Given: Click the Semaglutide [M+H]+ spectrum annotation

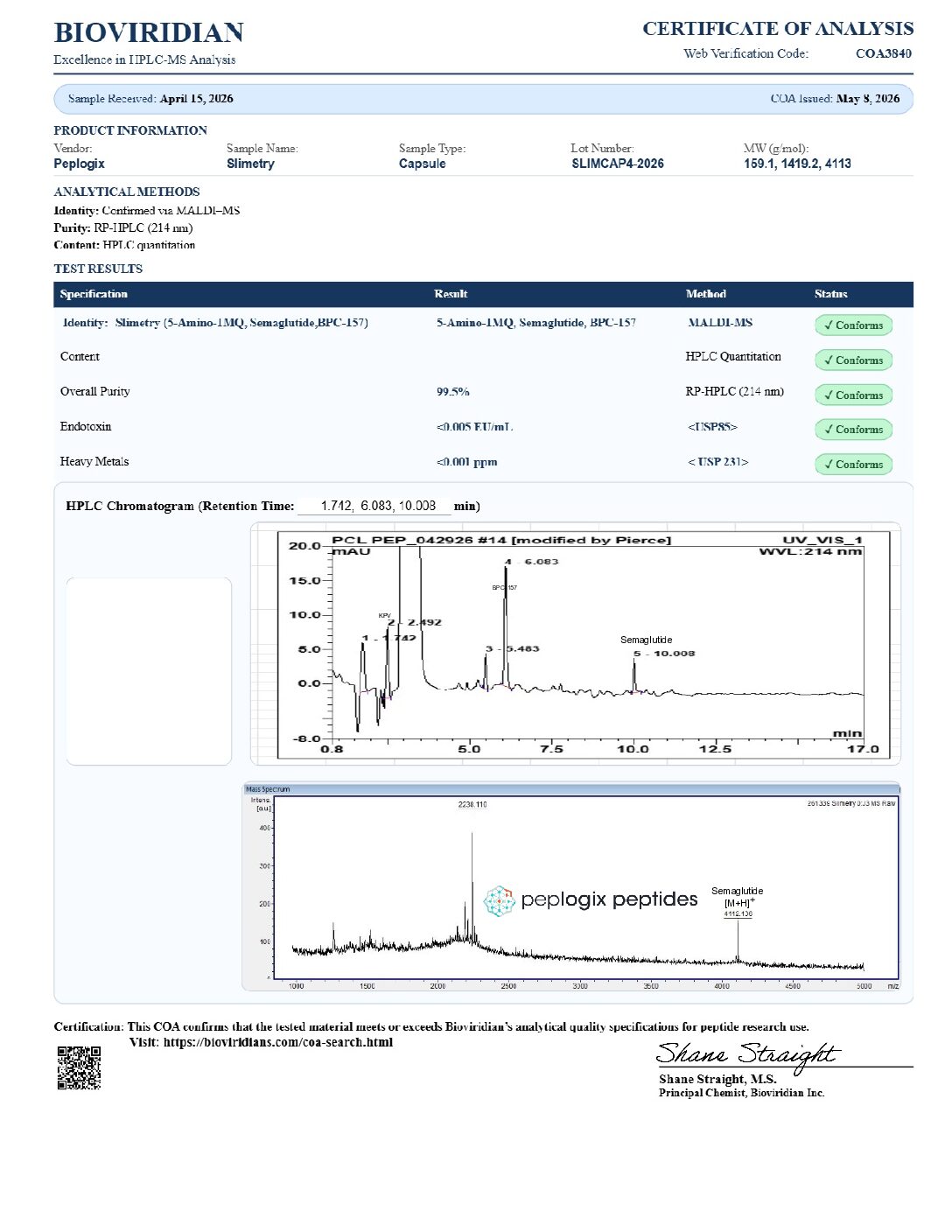Looking at the screenshot, I should 737,897.
